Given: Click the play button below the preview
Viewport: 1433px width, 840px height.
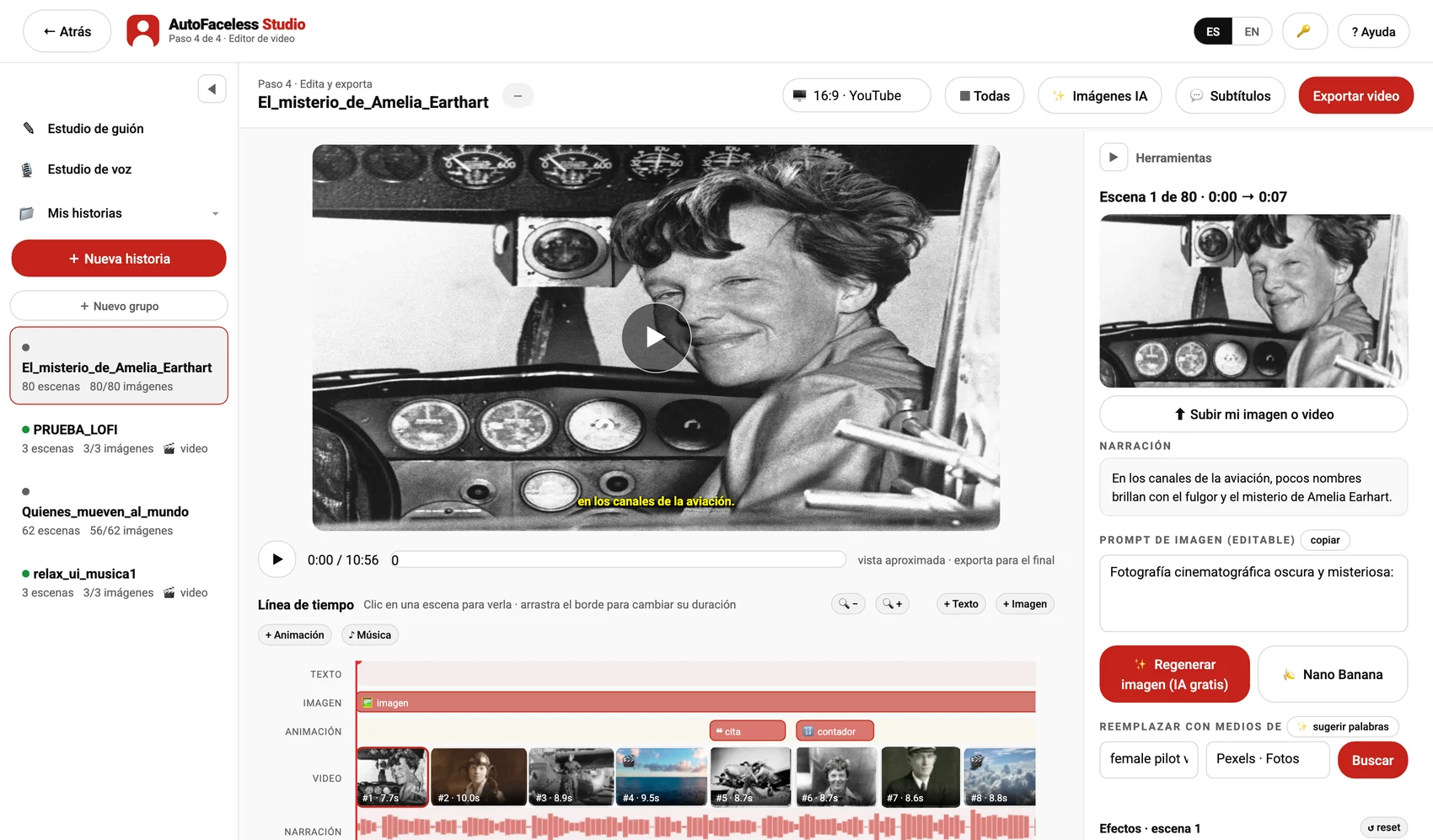Looking at the screenshot, I should (x=276, y=559).
